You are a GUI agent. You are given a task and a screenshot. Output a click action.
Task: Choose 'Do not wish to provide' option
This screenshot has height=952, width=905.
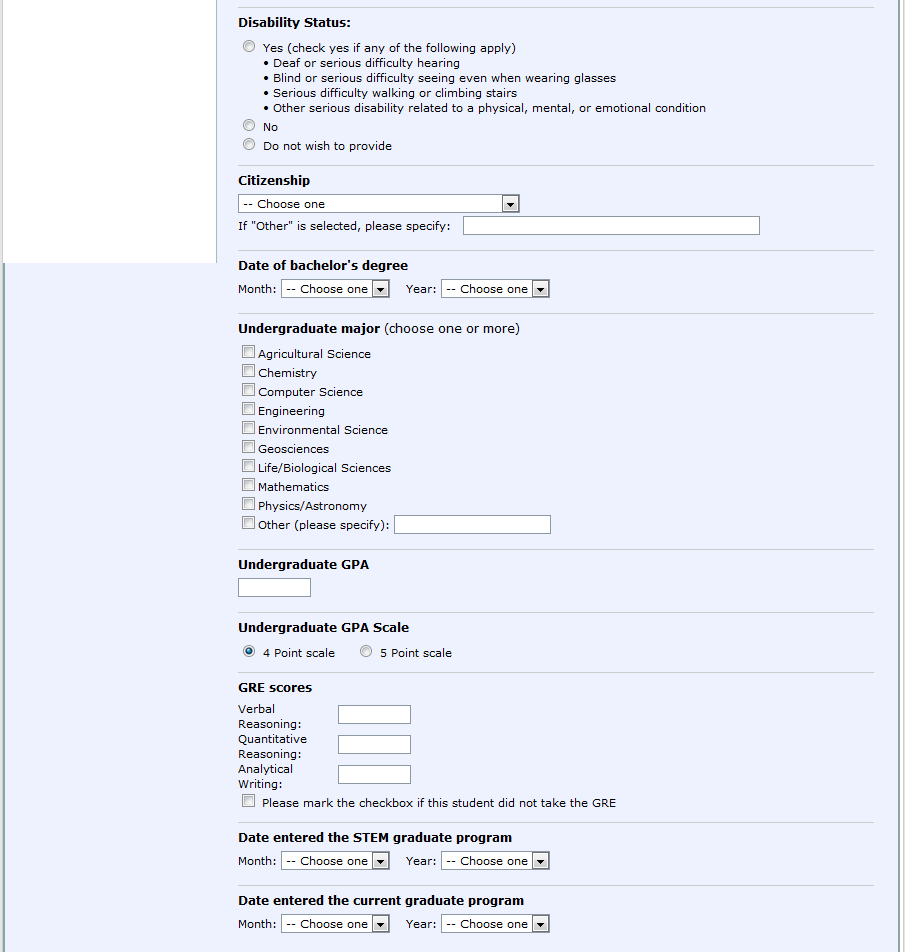pyautogui.click(x=249, y=145)
